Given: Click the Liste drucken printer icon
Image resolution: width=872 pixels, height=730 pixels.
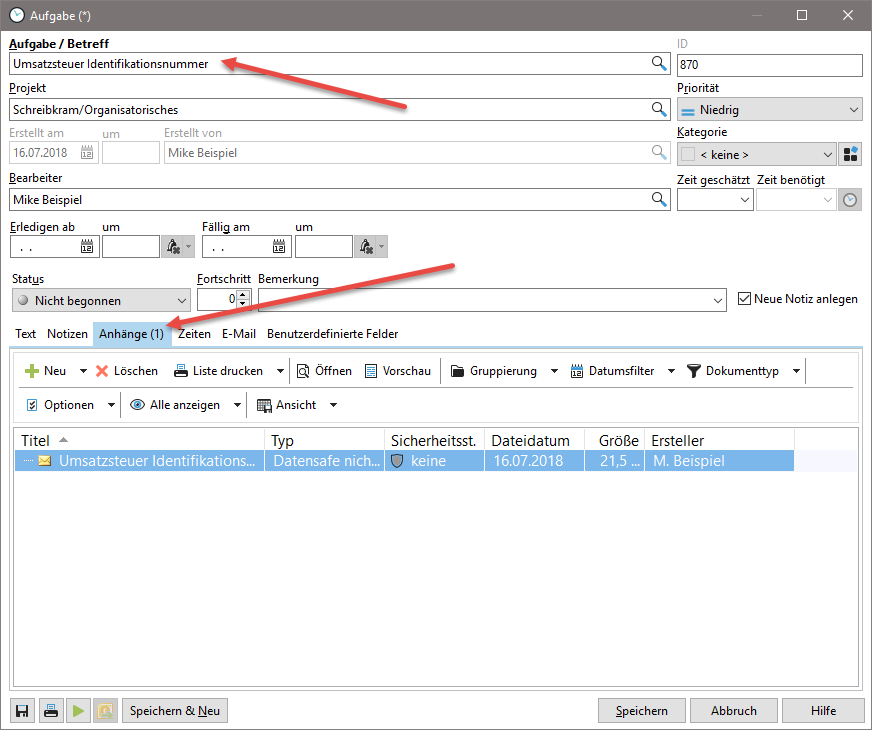Looking at the screenshot, I should (183, 370).
